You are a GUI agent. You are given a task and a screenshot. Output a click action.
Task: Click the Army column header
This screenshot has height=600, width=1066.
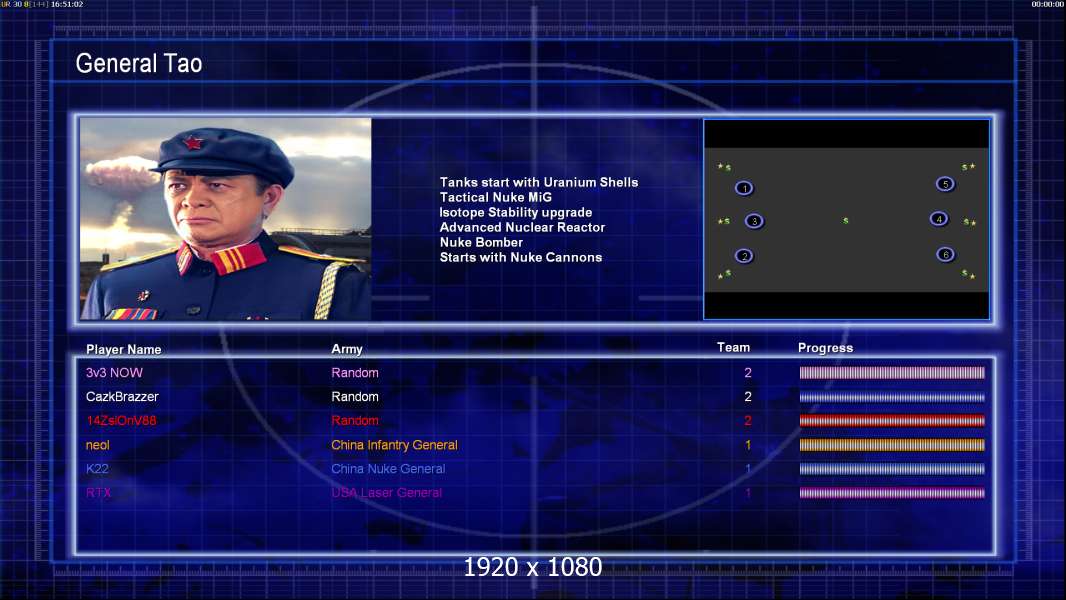coord(347,349)
